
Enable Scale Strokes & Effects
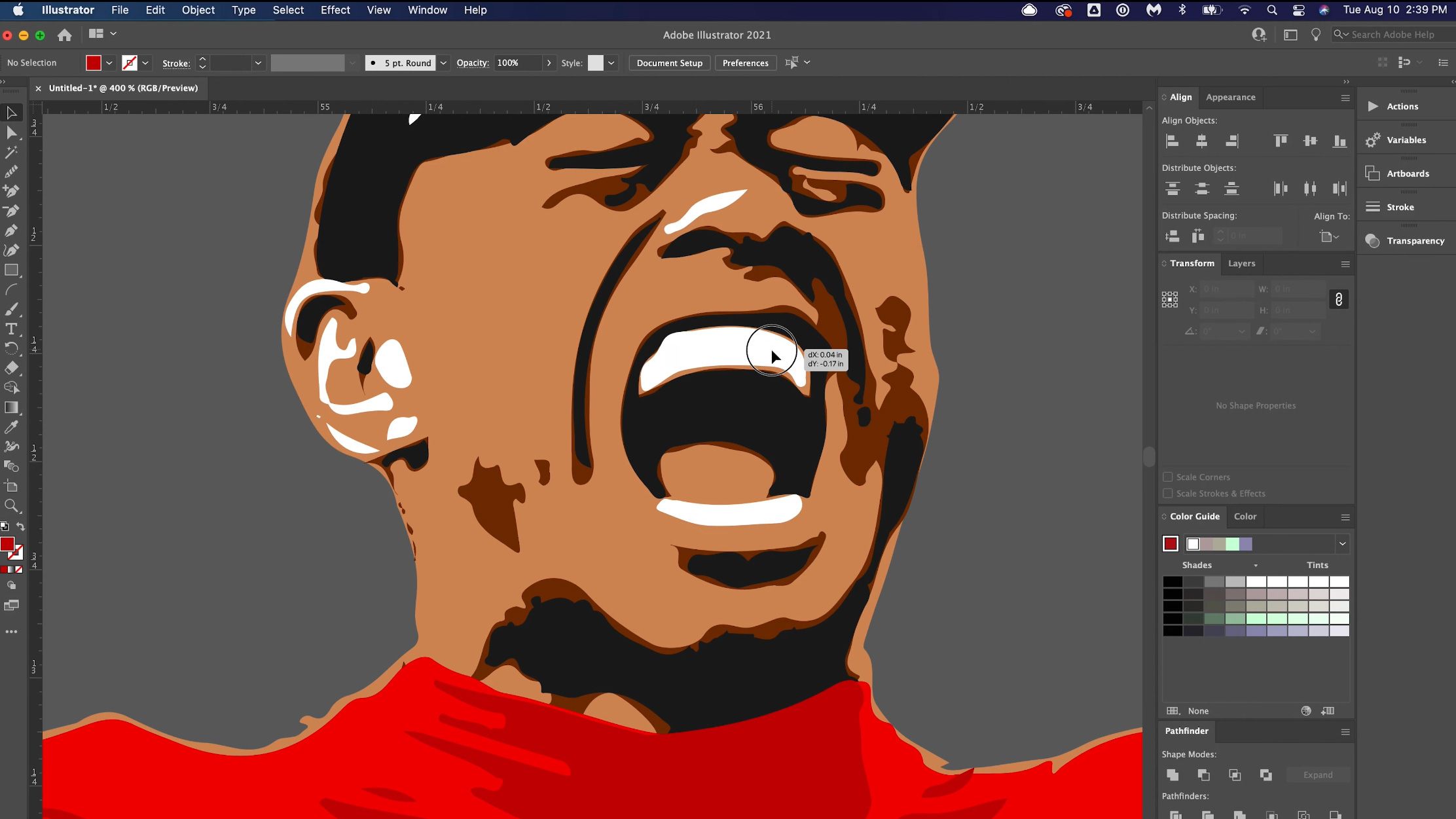tap(1167, 493)
